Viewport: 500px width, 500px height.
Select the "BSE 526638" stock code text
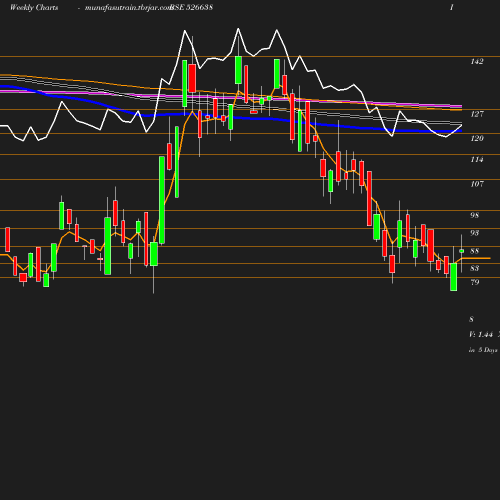(191, 7)
